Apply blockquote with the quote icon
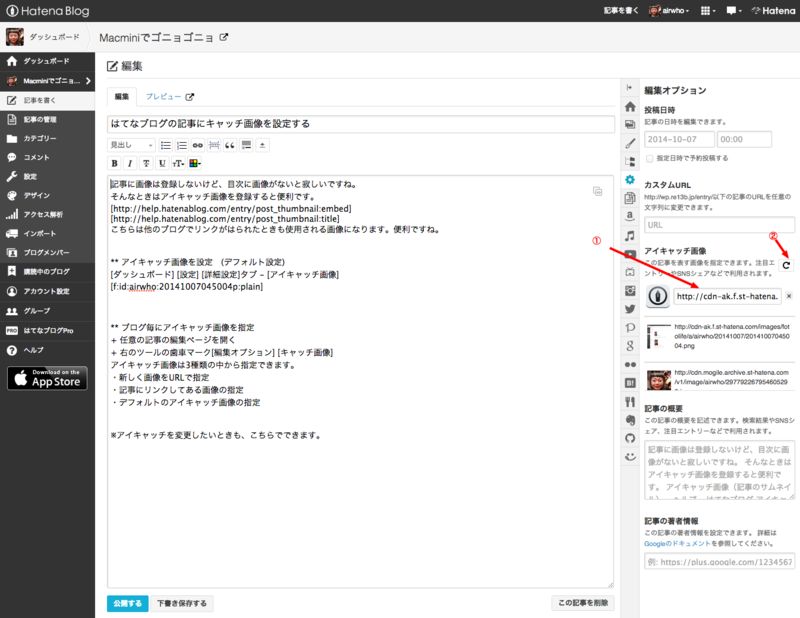This screenshot has width=800, height=618. tap(230, 145)
